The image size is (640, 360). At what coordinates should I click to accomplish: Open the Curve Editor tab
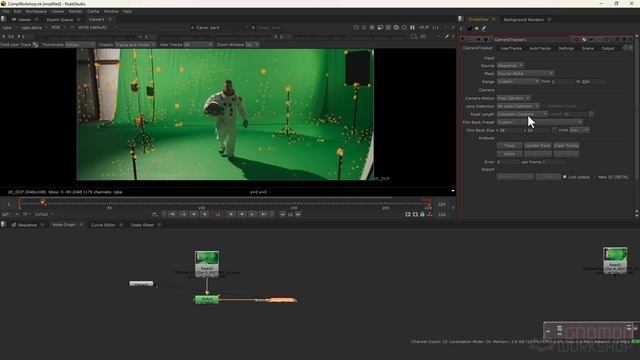103,225
